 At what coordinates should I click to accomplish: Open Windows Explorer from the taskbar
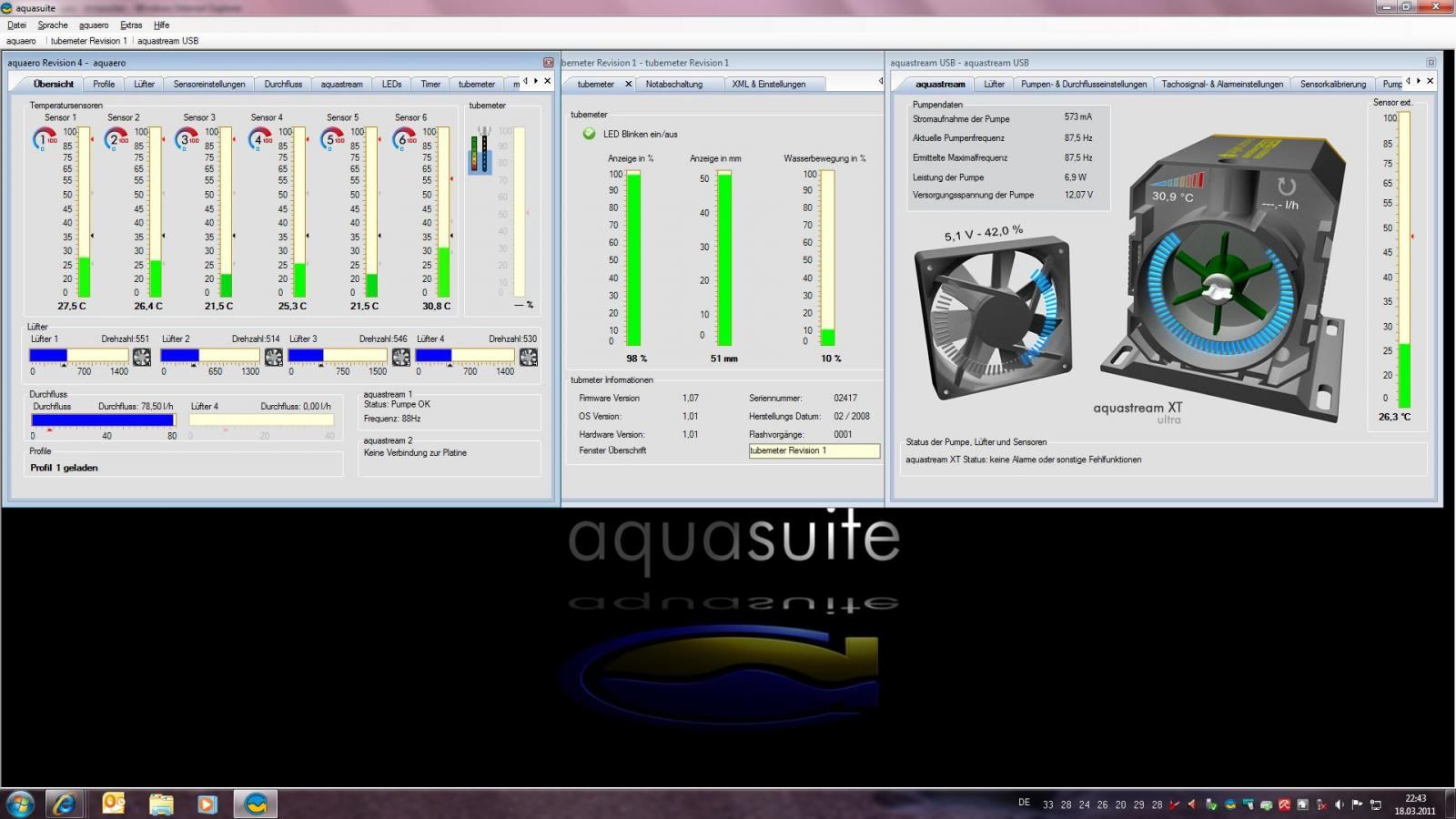tap(161, 804)
